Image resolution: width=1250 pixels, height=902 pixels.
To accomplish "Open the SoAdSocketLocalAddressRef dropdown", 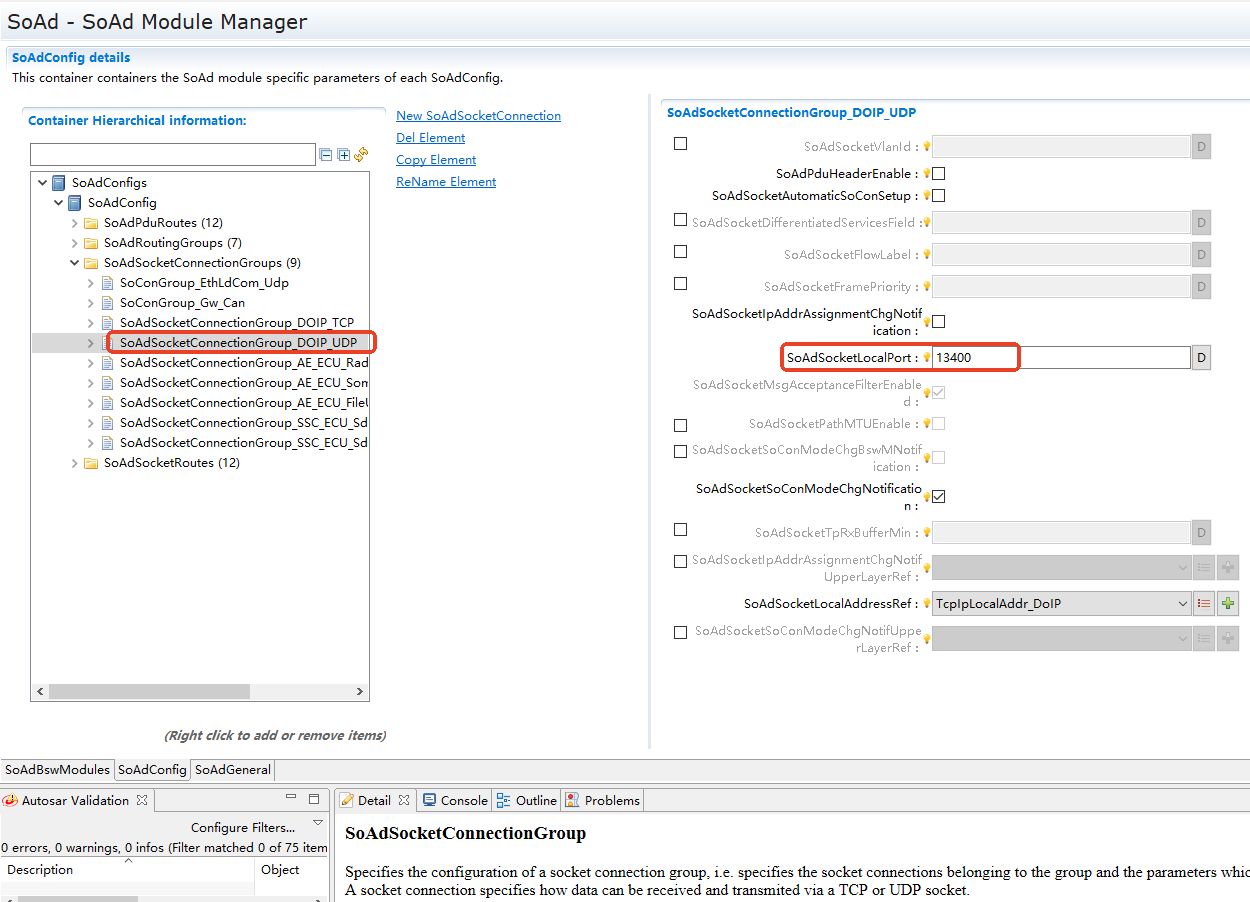I will coord(1182,603).
